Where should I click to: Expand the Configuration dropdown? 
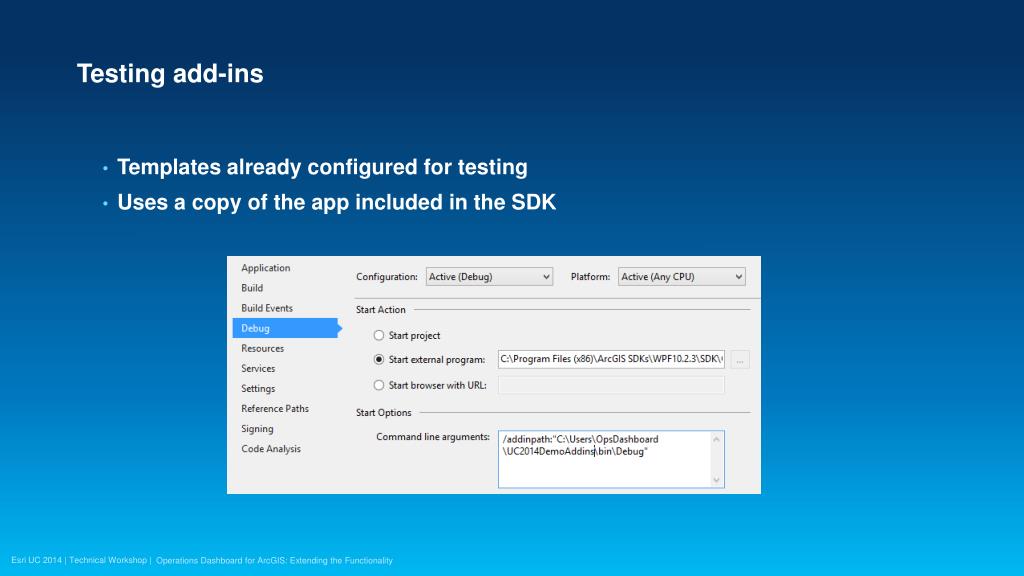489,277
